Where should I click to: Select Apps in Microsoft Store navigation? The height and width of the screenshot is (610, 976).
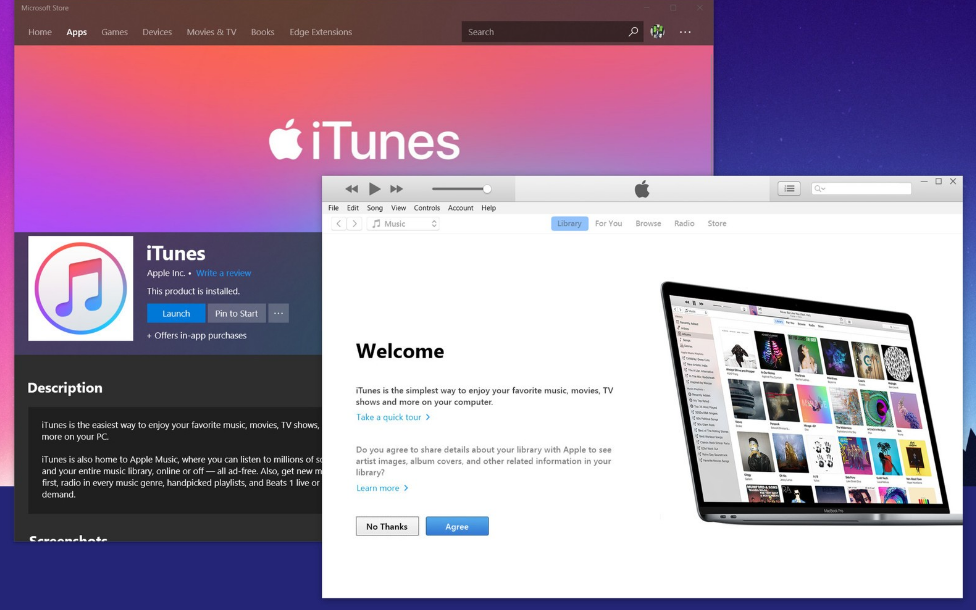[77, 32]
